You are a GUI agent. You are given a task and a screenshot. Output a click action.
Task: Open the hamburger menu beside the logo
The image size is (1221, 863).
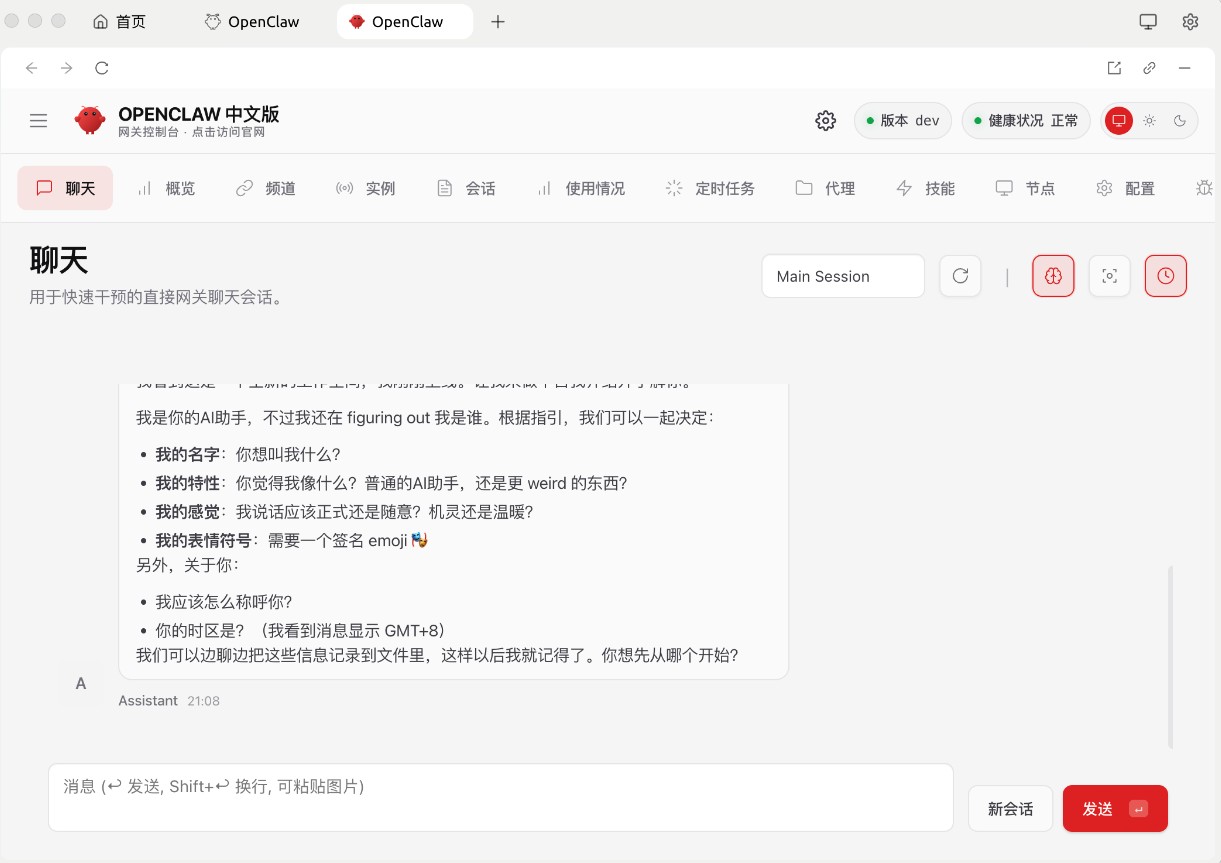(38, 120)
